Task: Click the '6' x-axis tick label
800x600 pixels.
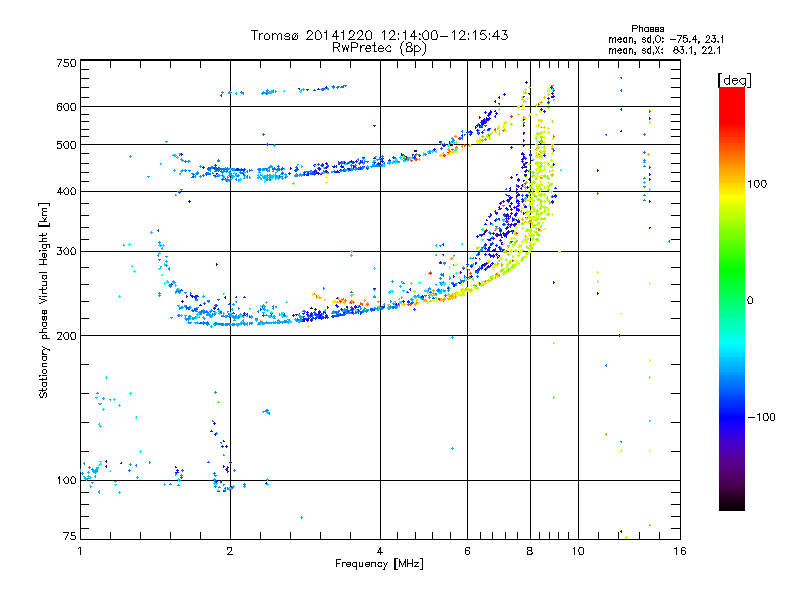Action: point(467,551)
